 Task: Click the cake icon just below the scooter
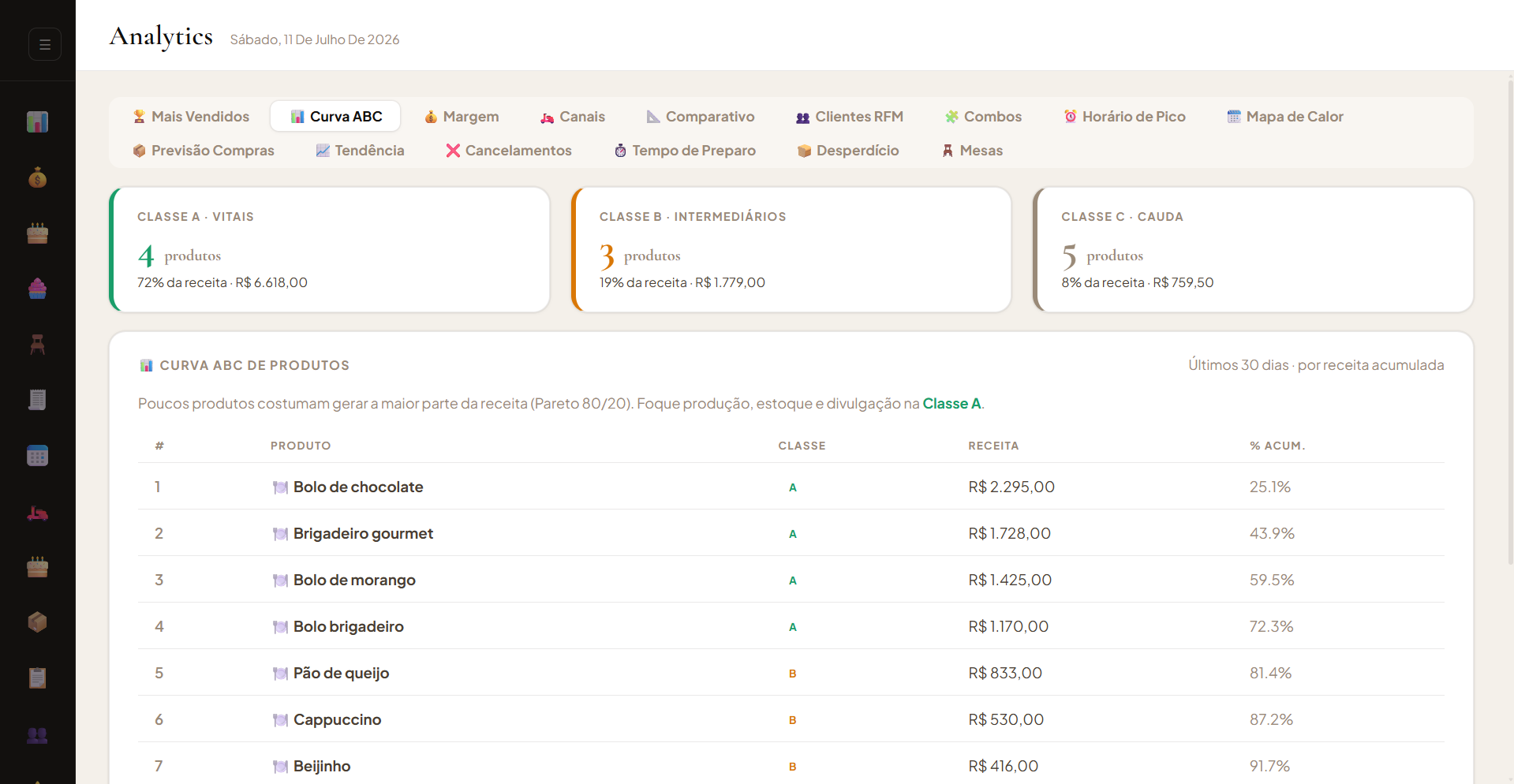tap(37, 567)
